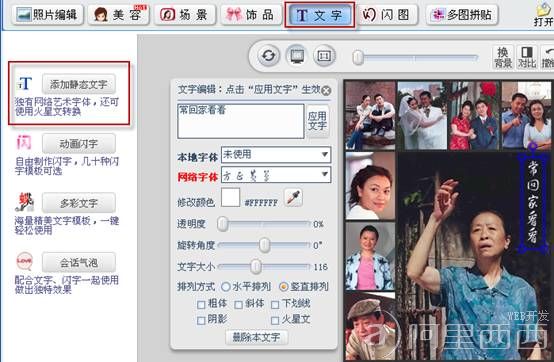Click the woman in pink shirt photo
This screenshot has width=554, height=362.
click(x=370, y=256)
